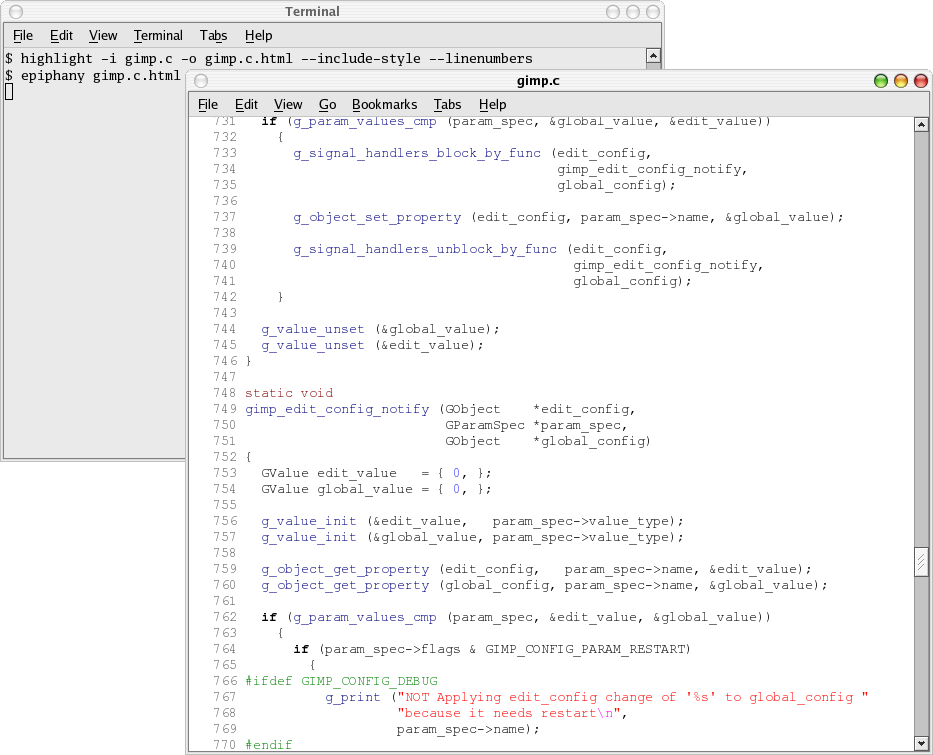The image size is (933, 755).
Task: Click g_param_values_cmp on line 762
Action: 365,618
